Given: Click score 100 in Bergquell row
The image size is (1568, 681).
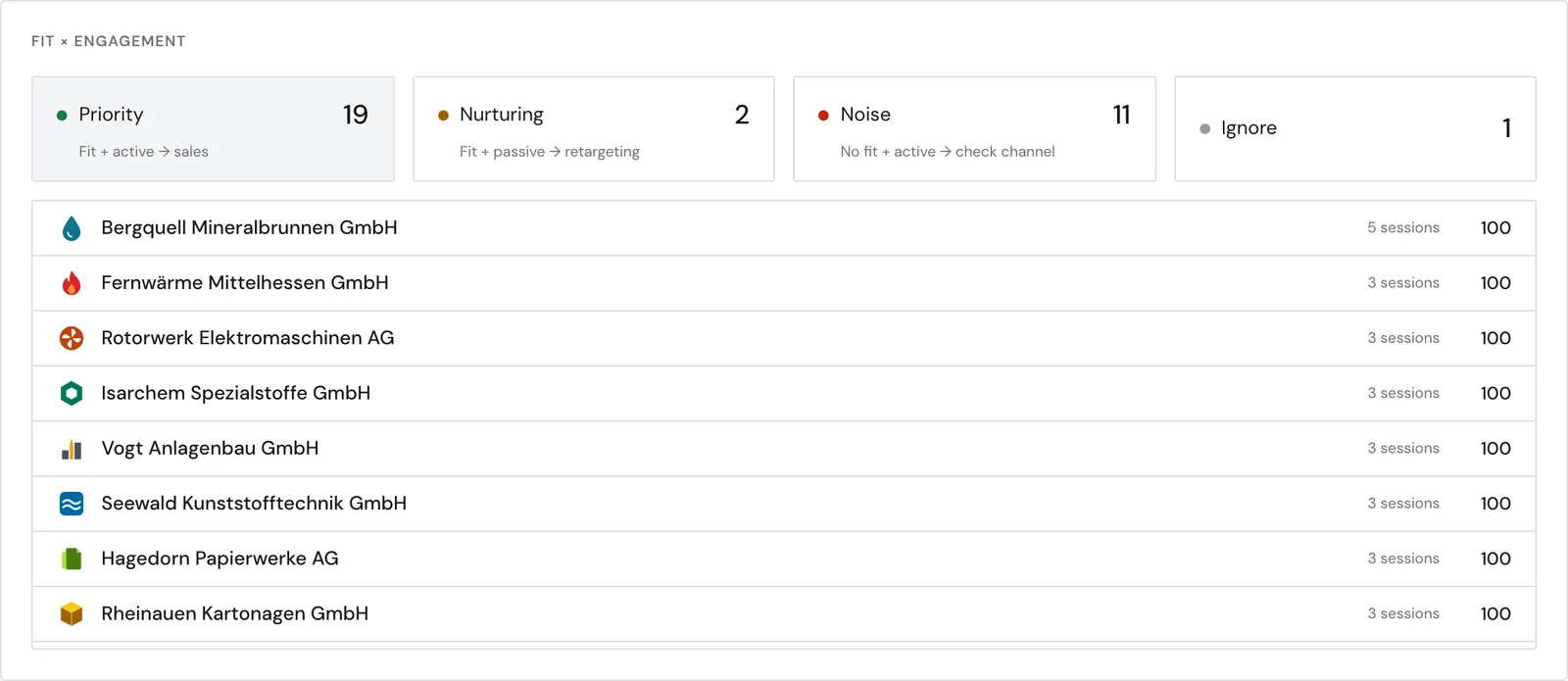Looking at the screenshot, I should point(1495,227).
